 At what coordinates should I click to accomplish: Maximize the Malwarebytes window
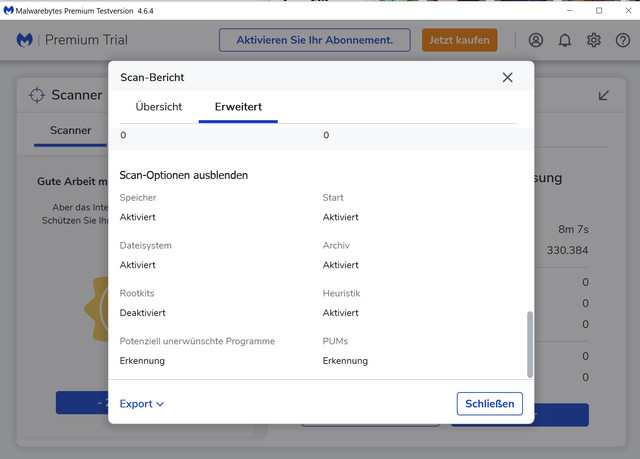599,11
